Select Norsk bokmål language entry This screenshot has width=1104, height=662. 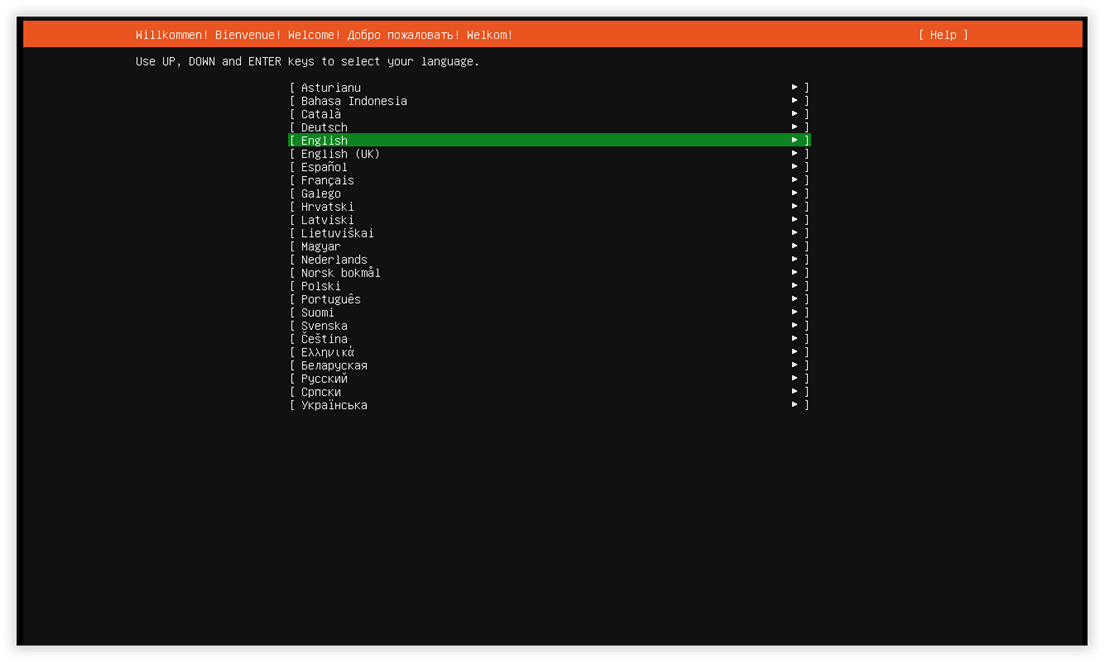(x=549, y=273)
